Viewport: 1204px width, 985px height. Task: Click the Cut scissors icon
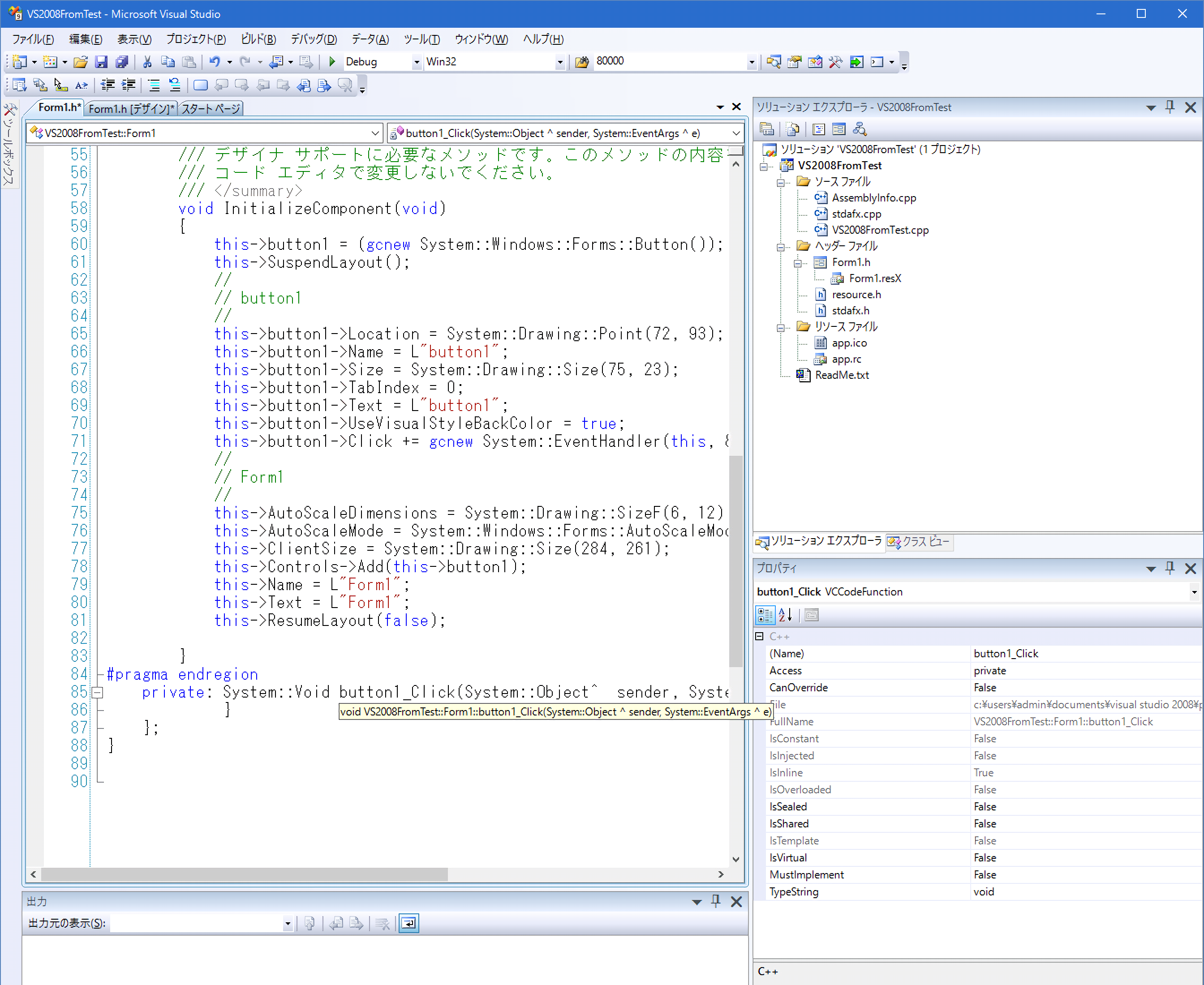tap(147, 61)
